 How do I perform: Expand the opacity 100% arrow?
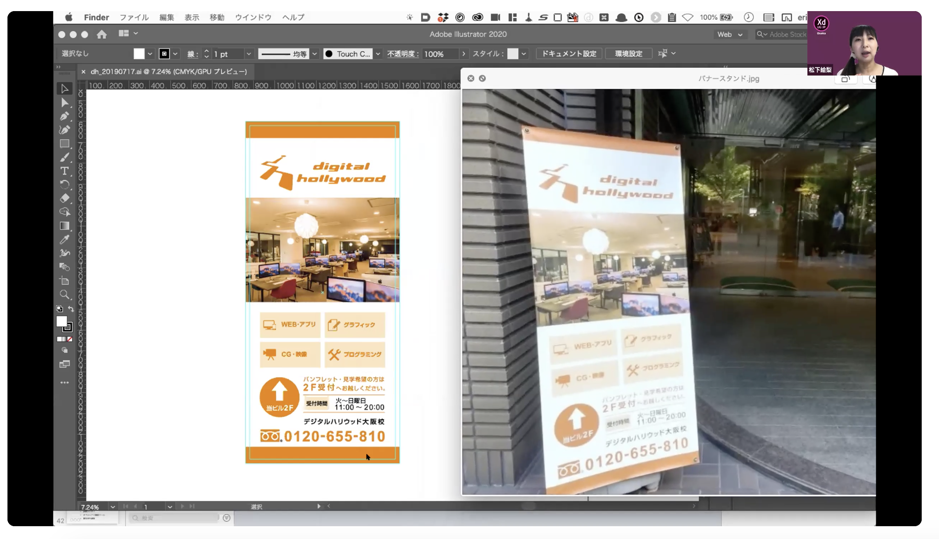[x=463, y=54]
